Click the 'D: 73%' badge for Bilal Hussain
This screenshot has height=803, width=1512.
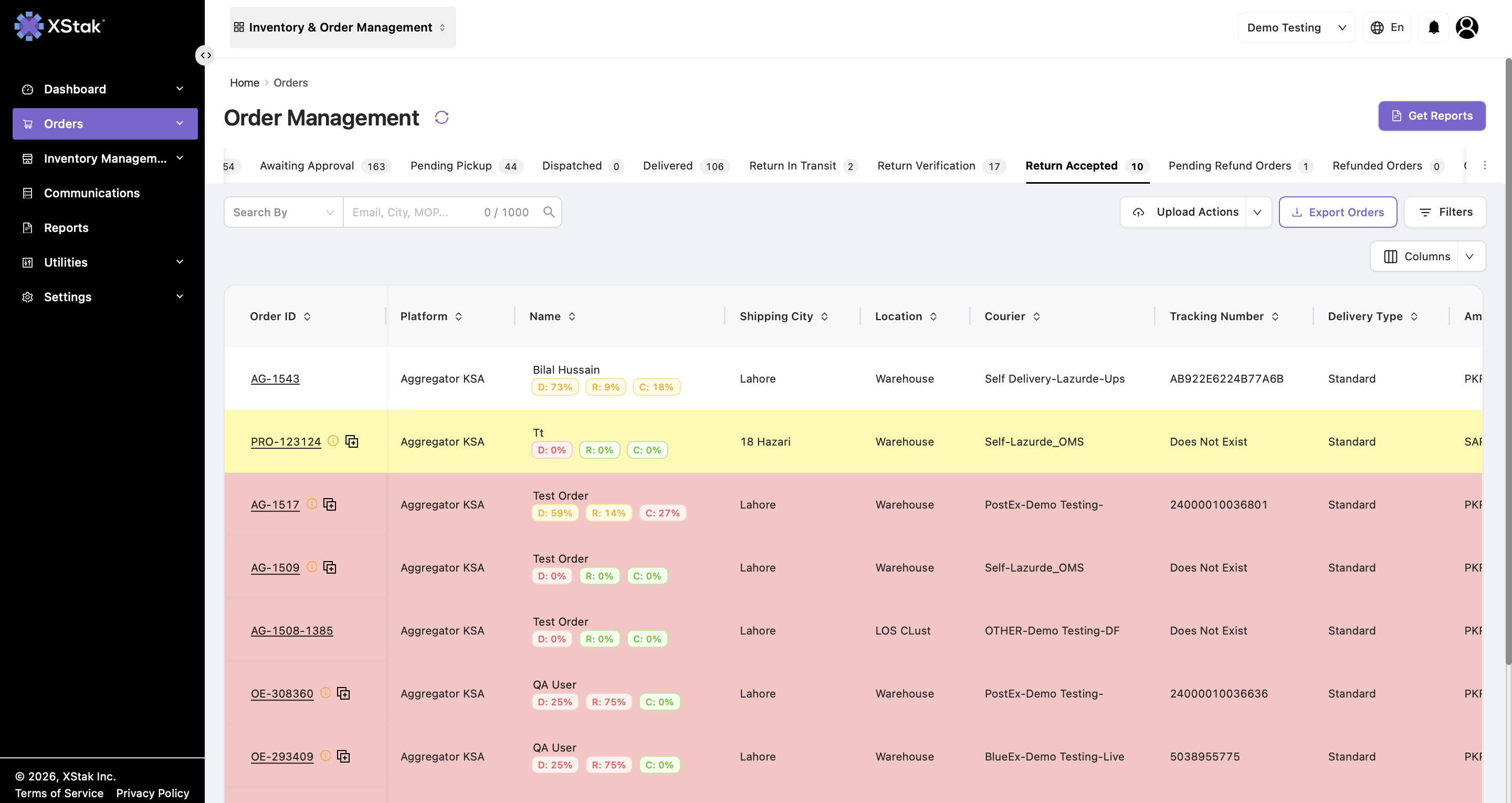click(x=555, y=387)
